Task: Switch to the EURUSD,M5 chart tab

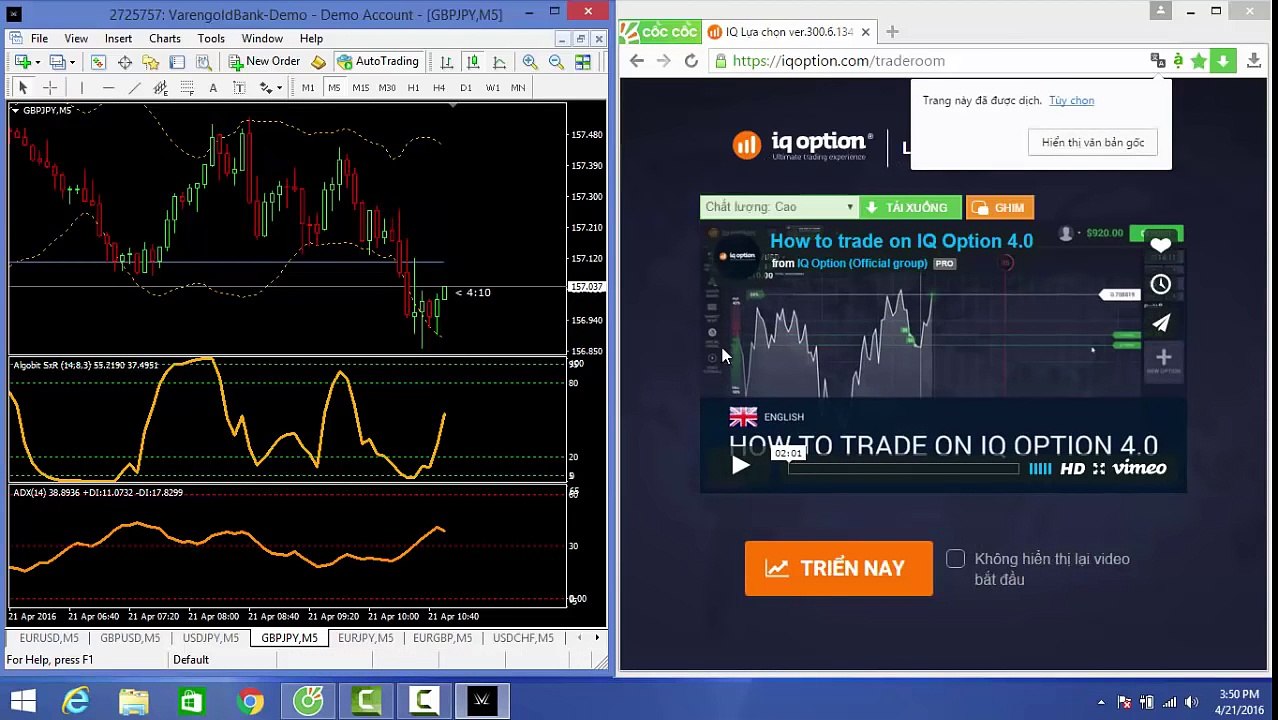Action: (x=48, y=638)
